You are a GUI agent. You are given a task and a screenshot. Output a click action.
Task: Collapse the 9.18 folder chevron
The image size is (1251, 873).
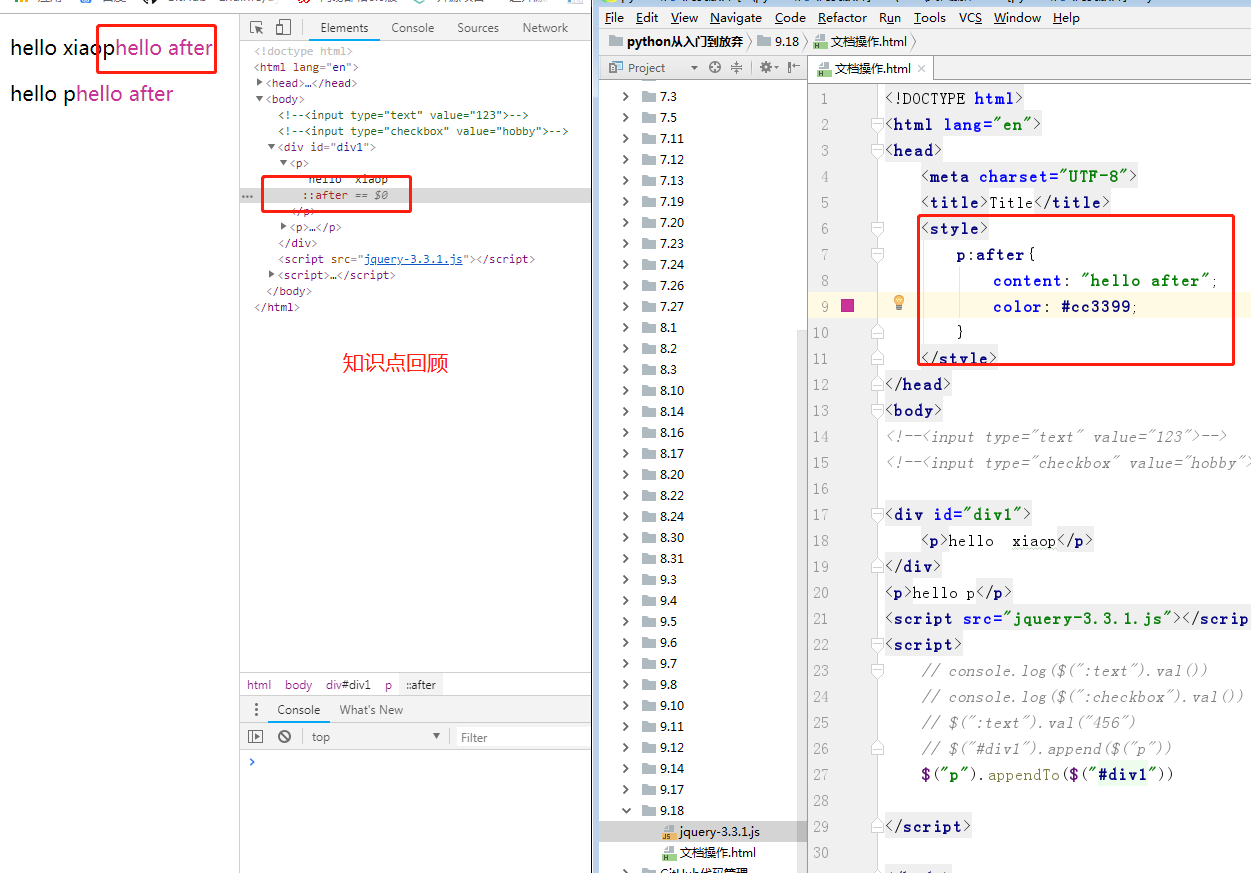pyautogui.click(x=626, y=811)
